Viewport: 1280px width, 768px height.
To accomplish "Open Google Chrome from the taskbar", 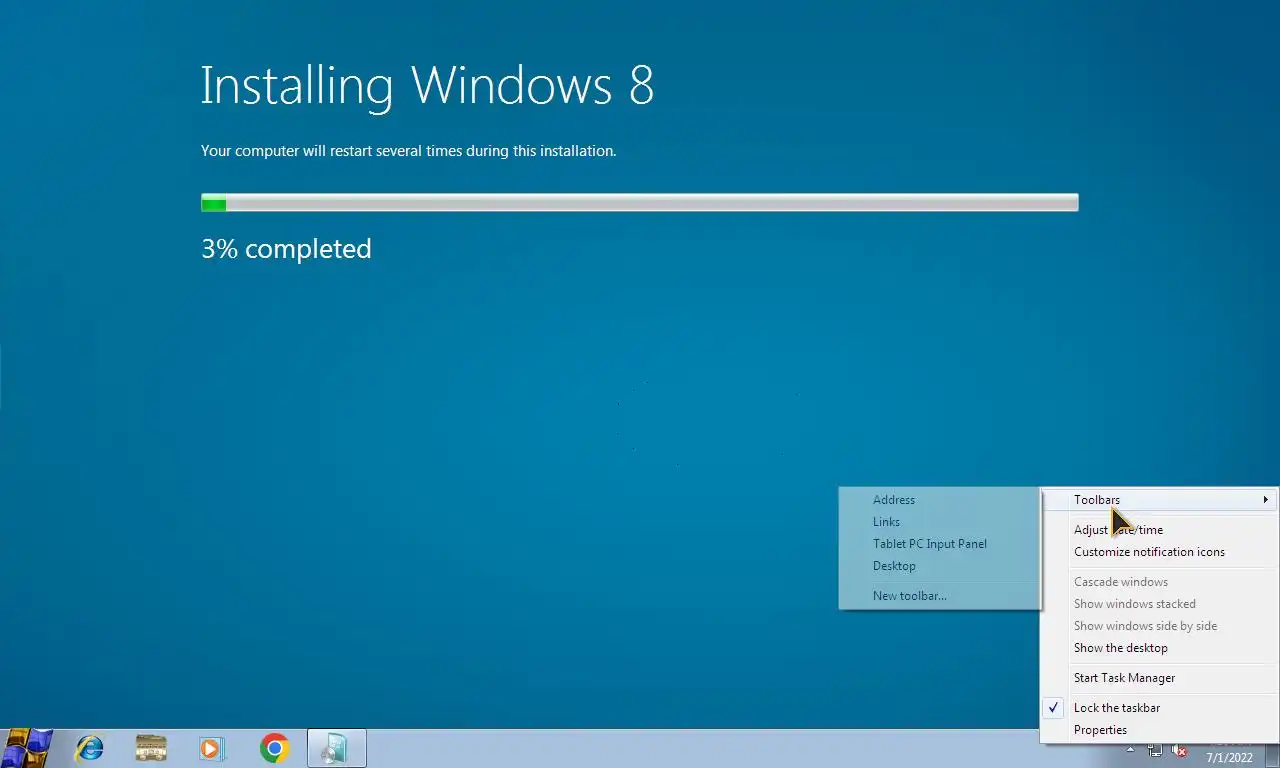I will coord(274,748).
